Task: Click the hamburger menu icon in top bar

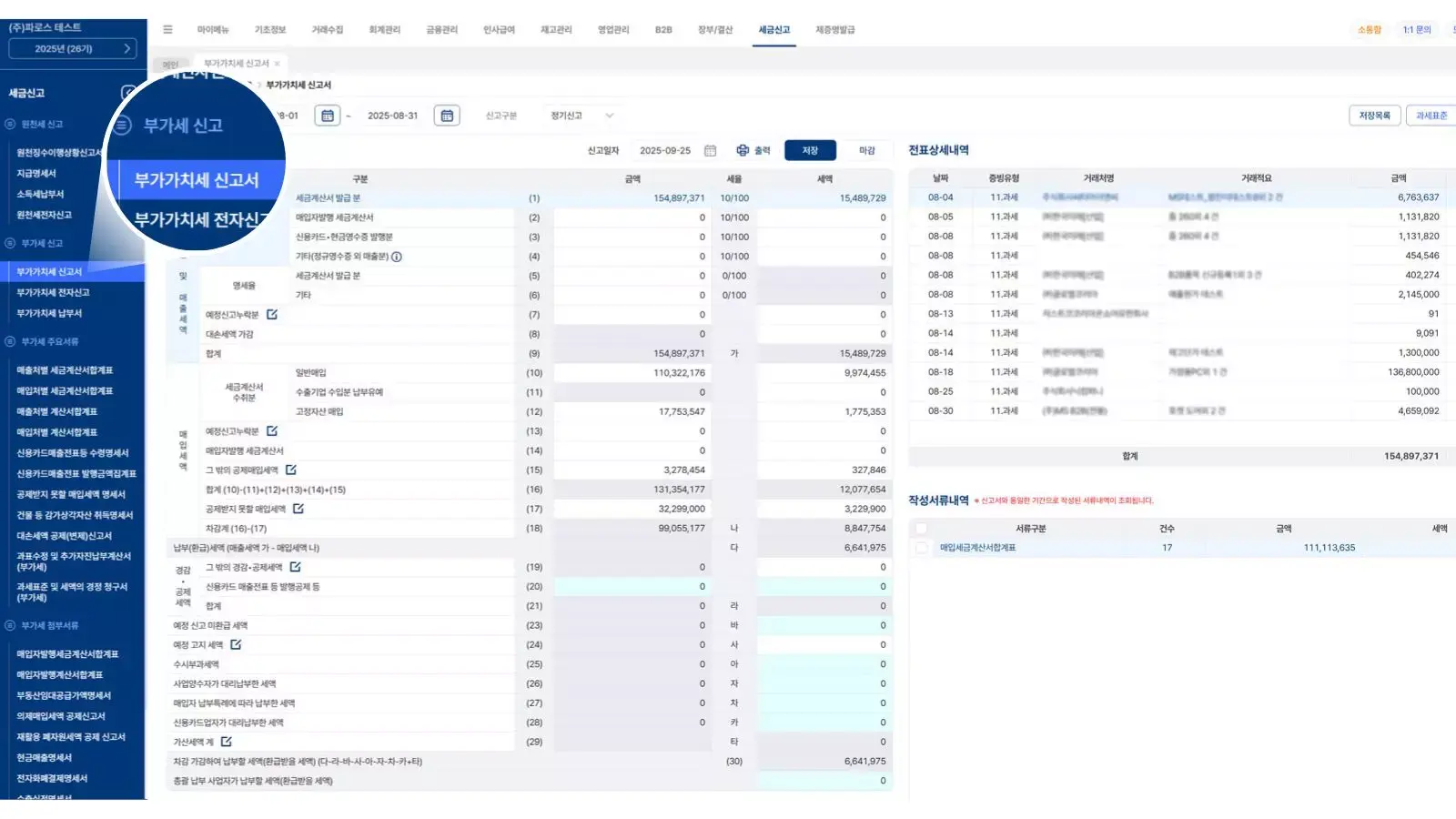Action: 167,30
